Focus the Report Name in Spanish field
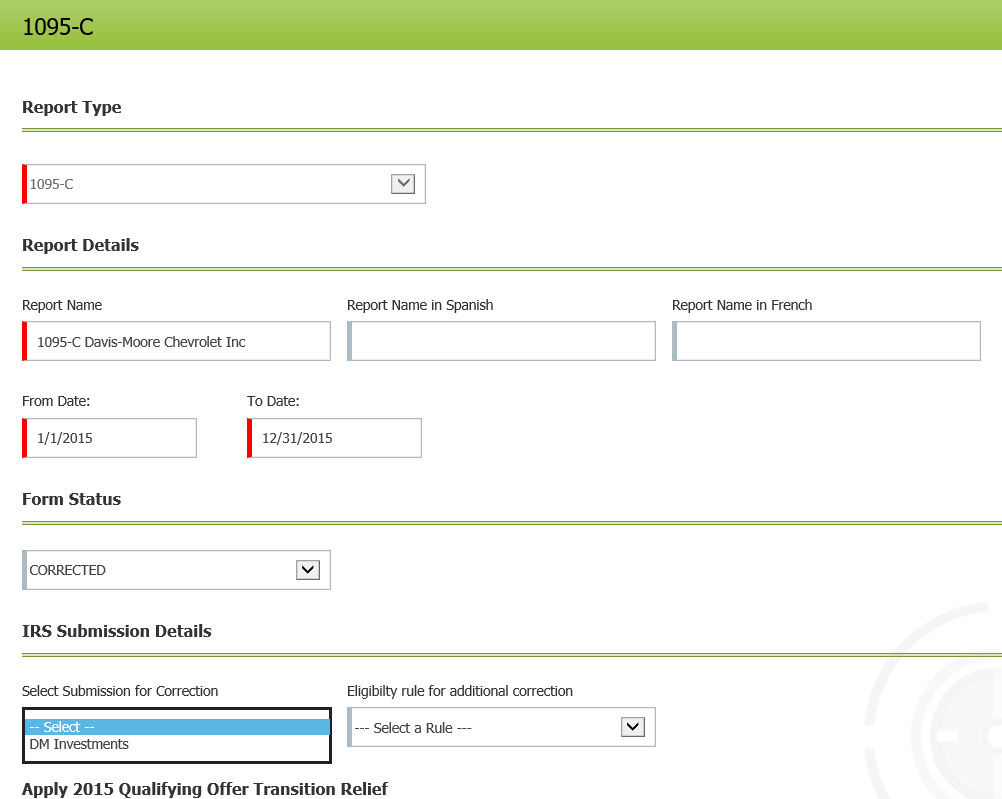Viewport: 1002px width, 799px height. point(502,342)
